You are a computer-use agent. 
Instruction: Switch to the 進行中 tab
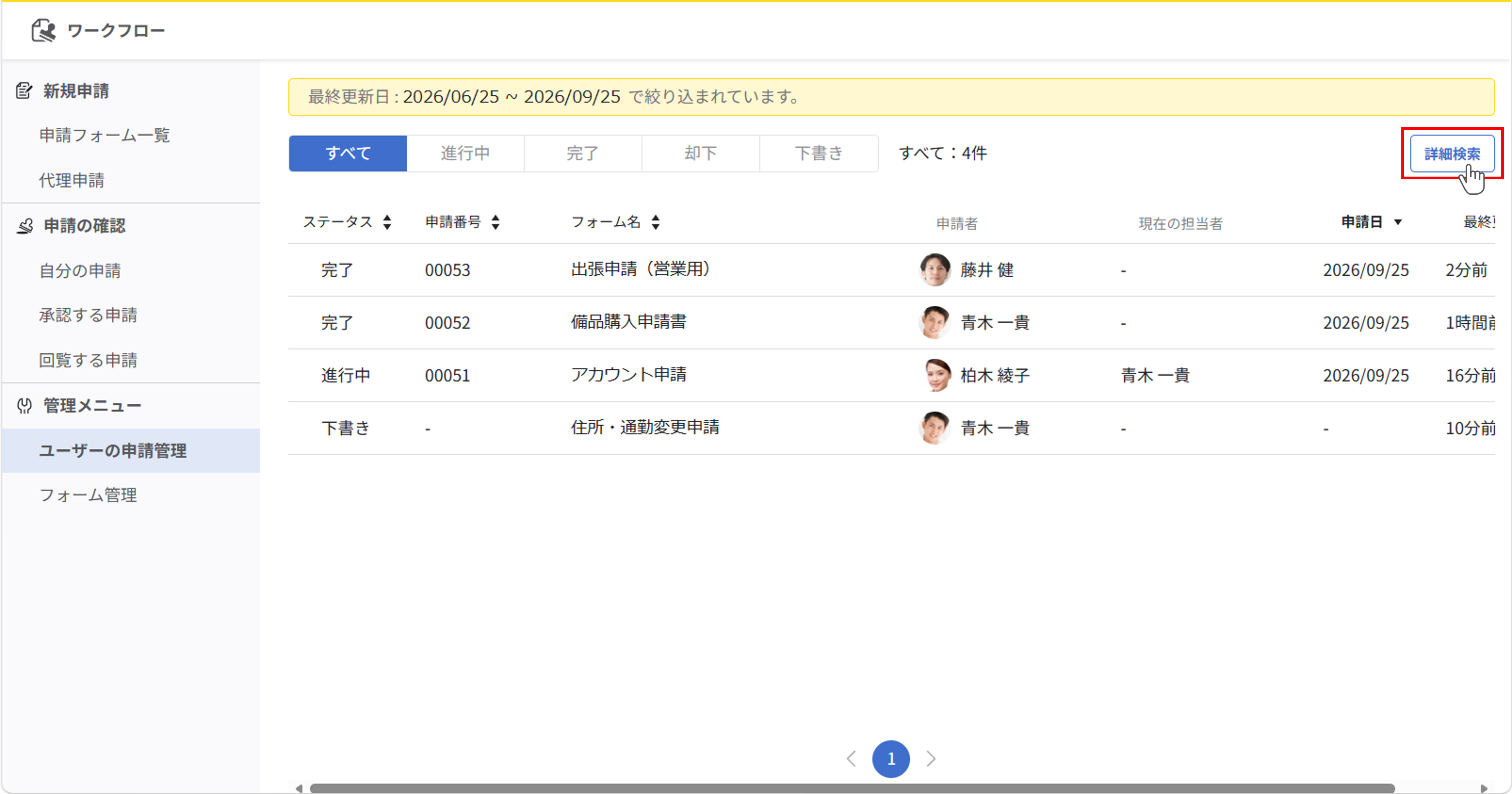point(466,154)
